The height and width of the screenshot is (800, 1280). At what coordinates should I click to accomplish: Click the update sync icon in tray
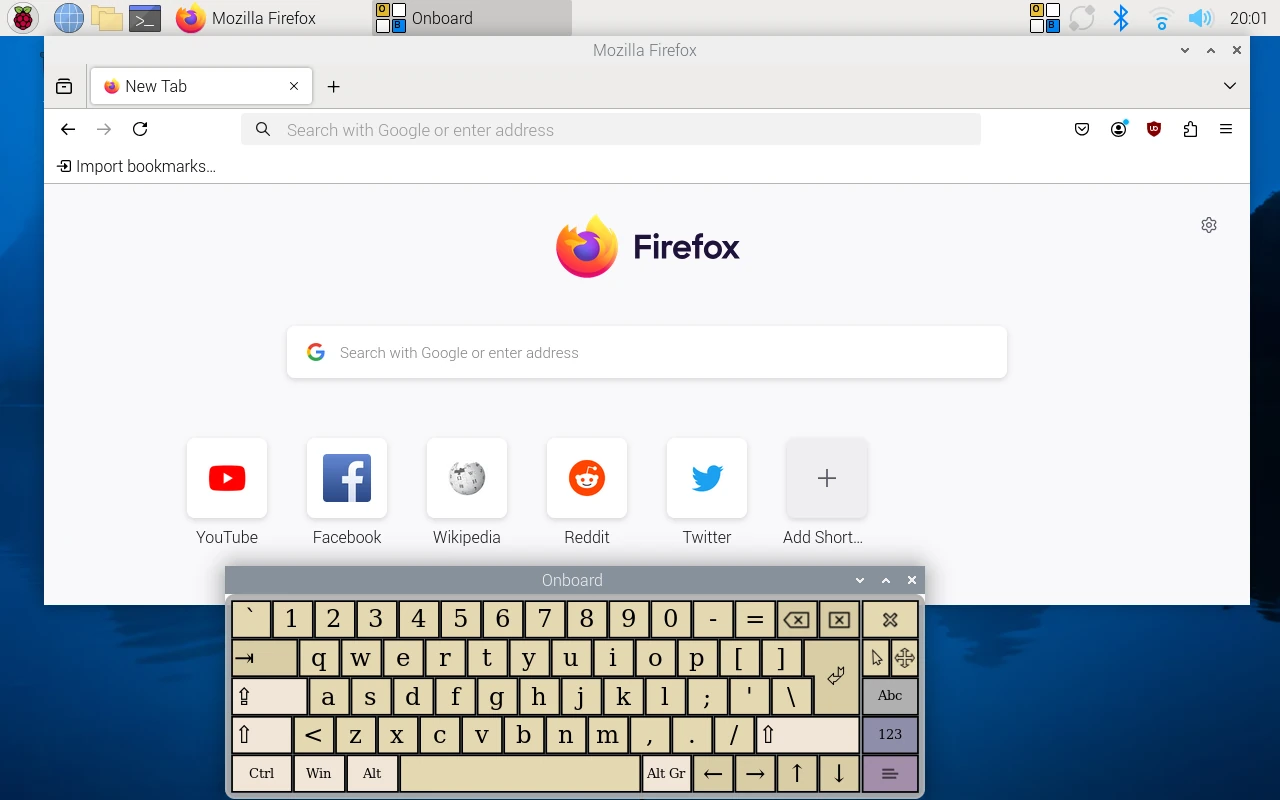click(1082, 18)
